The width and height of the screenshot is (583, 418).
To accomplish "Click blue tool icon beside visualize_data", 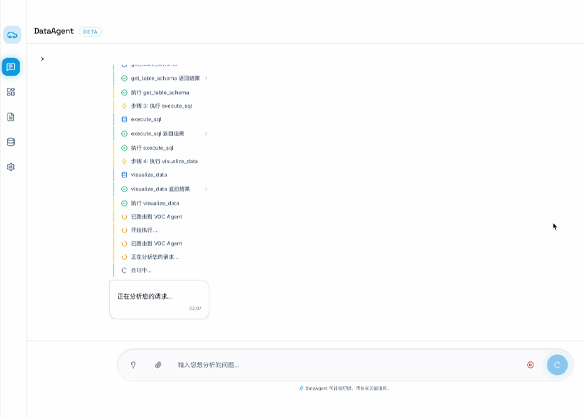I will click(124, 175).
